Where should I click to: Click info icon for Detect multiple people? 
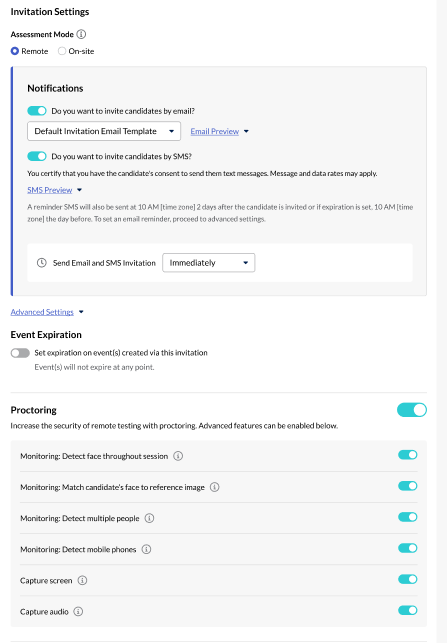(150, 518)
